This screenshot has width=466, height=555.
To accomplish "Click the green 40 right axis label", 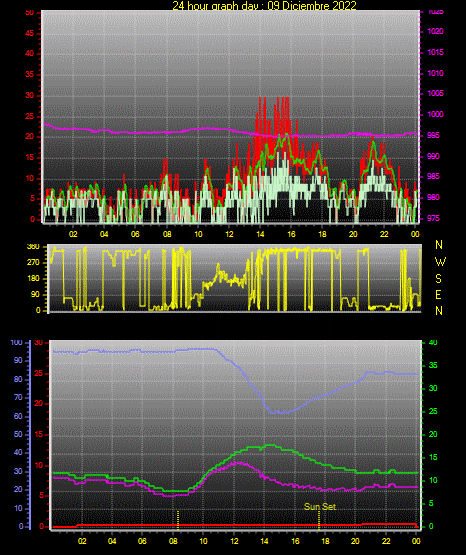I will (433, 342).
